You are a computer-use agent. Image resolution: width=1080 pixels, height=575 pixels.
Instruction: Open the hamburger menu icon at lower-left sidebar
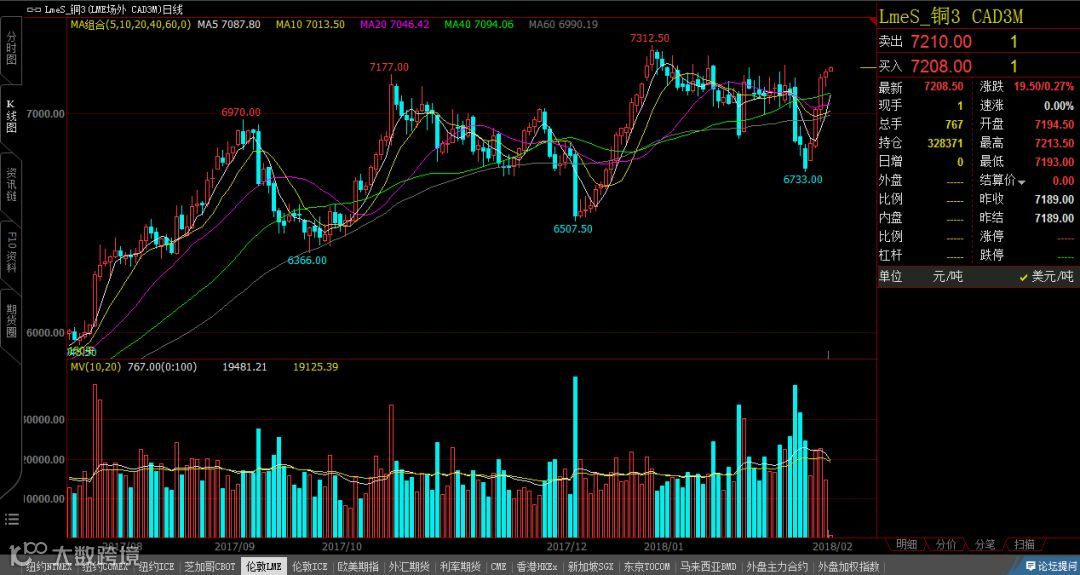click(x=10, y=519)
